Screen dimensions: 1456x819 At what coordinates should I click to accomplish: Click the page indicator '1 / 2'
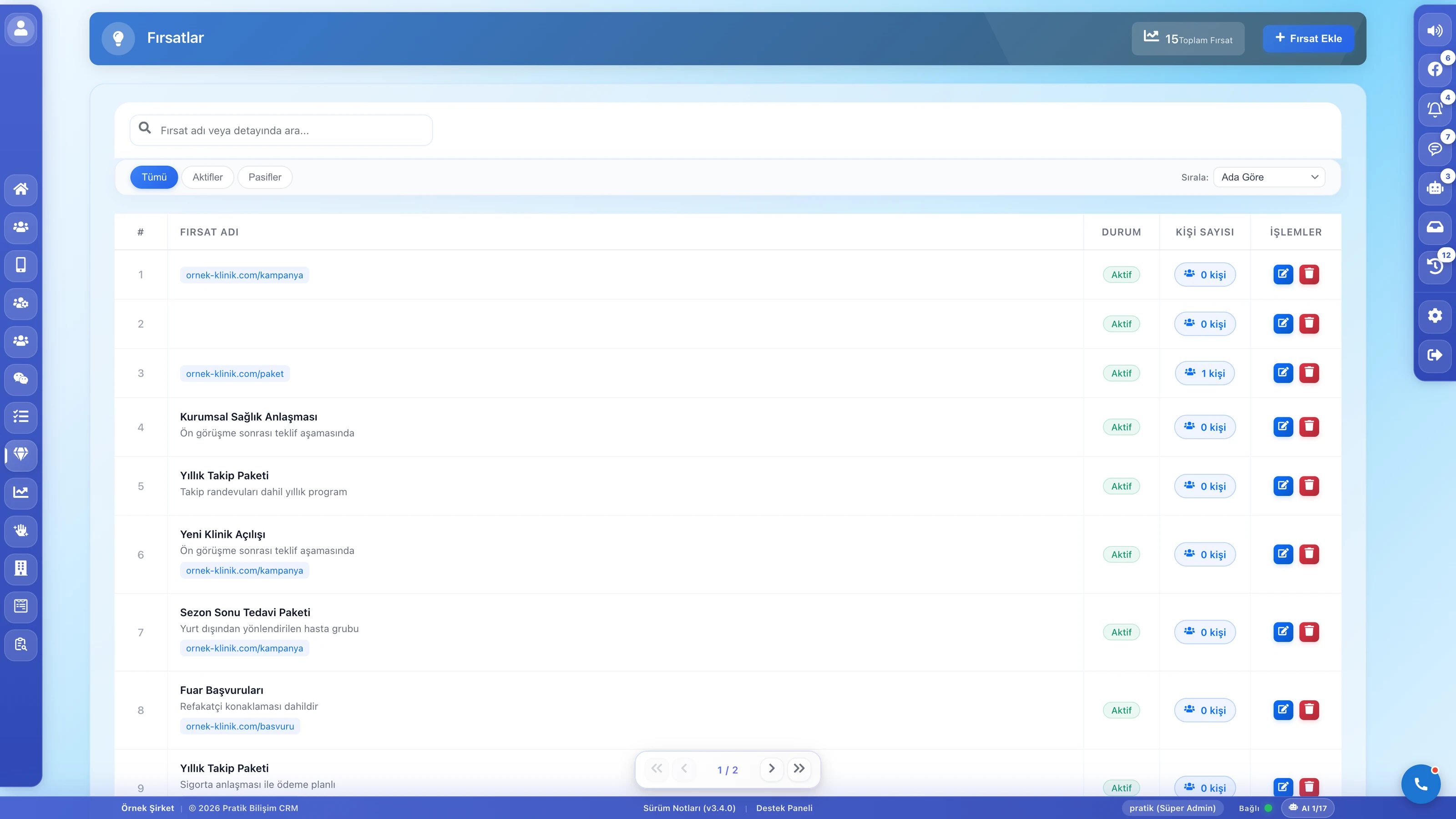(x=728, y=770)
